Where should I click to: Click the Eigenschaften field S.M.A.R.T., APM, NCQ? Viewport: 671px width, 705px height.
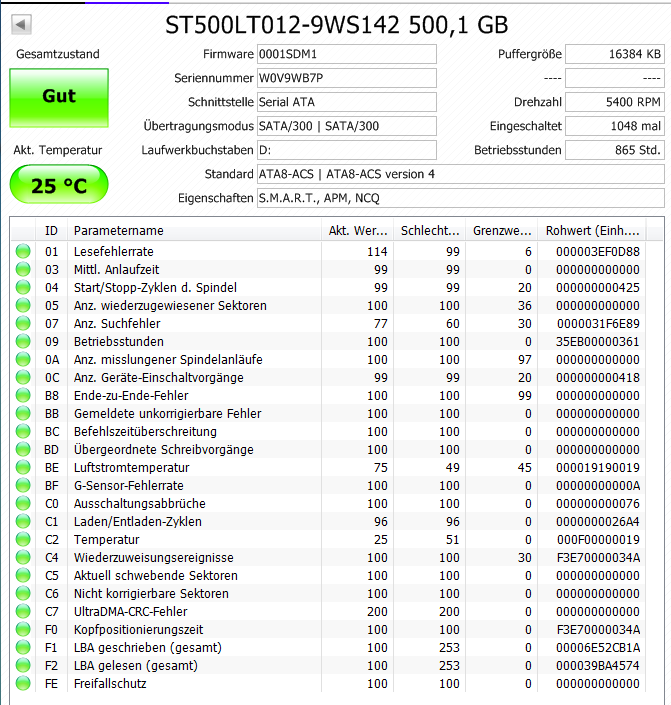[461, 198]
